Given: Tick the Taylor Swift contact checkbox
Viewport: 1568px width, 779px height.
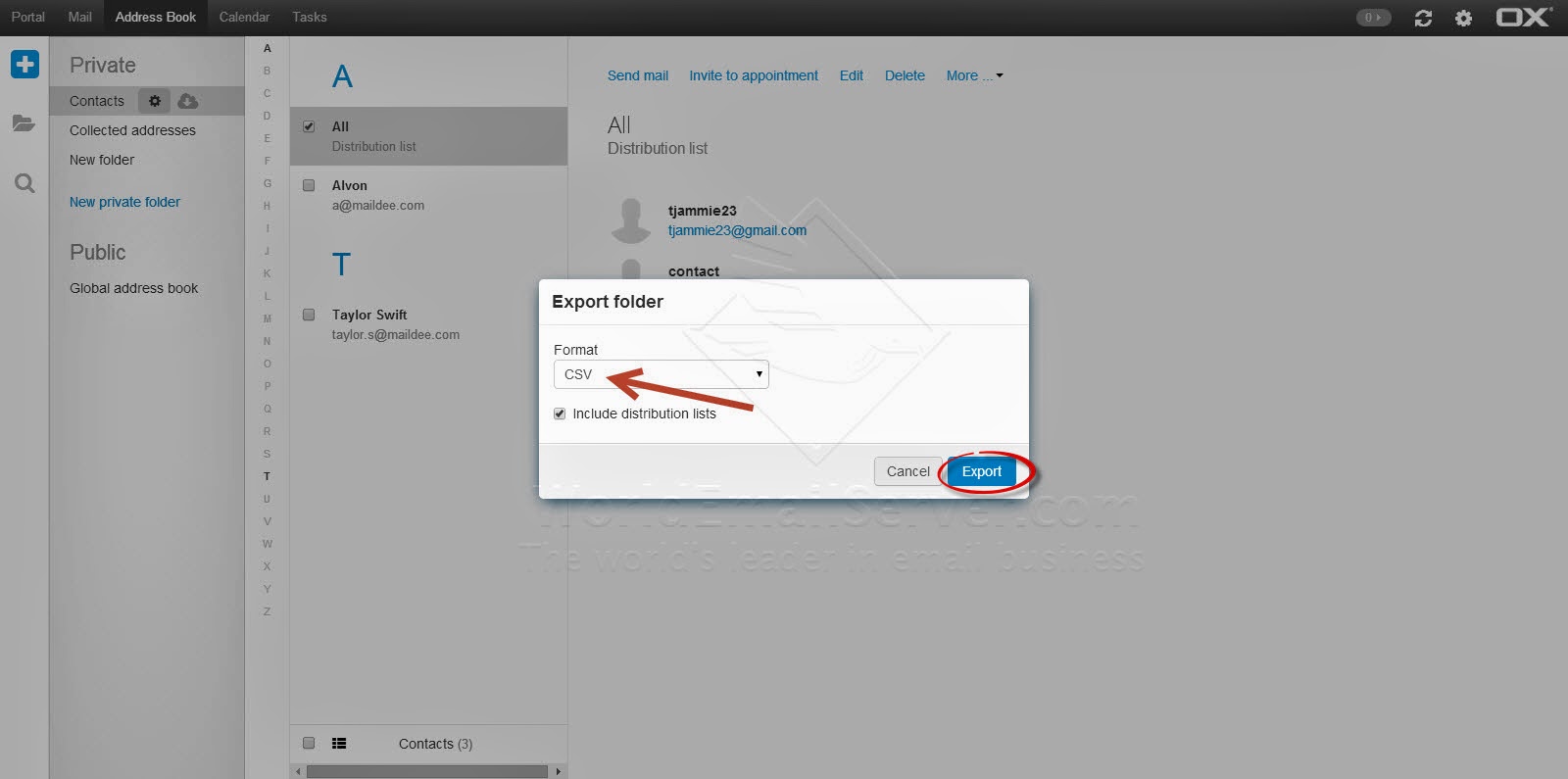Looking at the screenshot, I should click(x=309, y=315).
